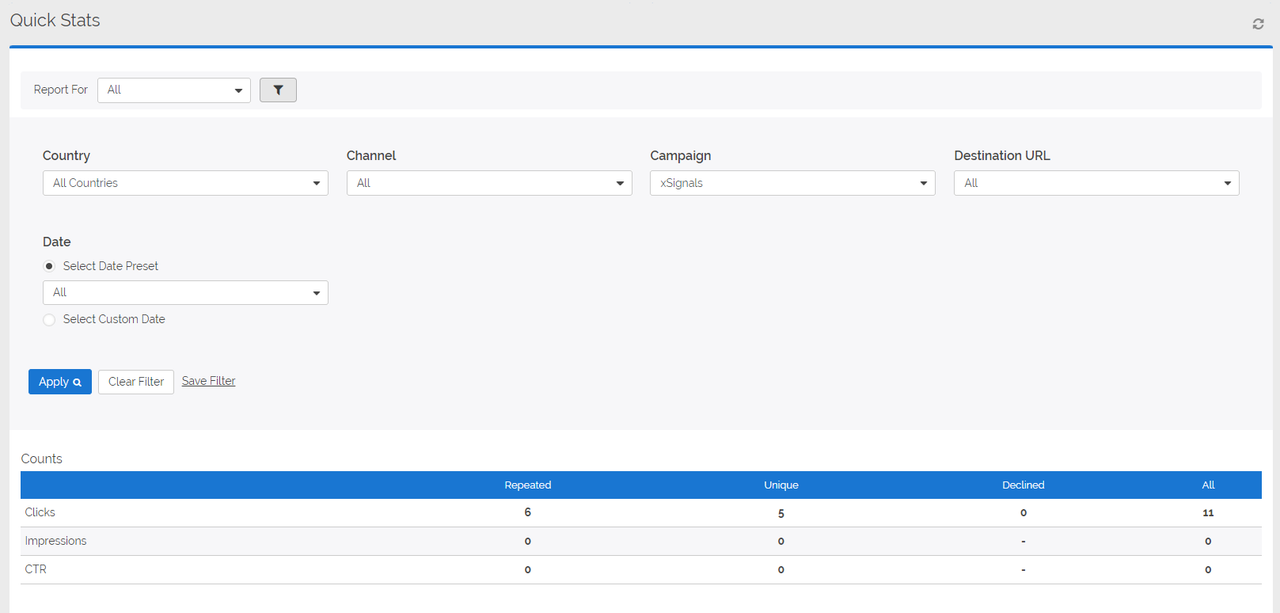Click the Apply button
The image size is (1280, 613).
pos(60,382)
